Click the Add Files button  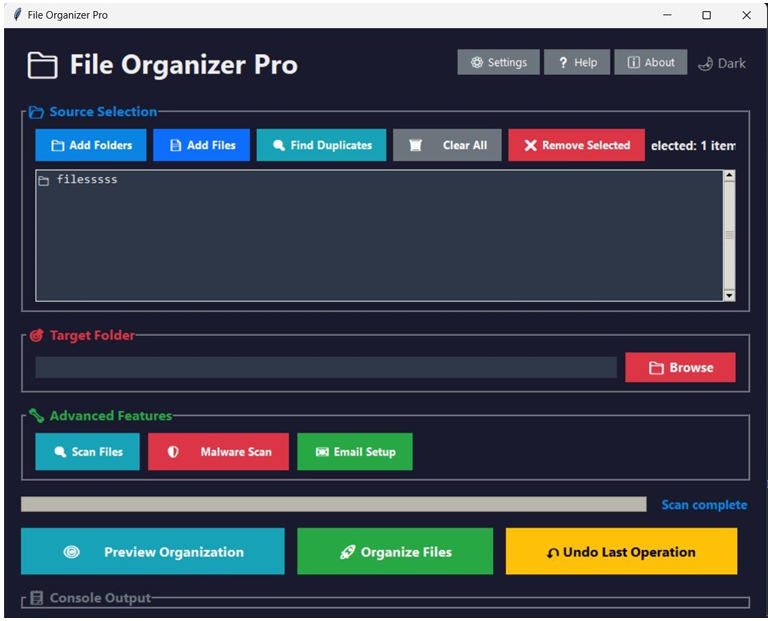click(x=201, y=145)
